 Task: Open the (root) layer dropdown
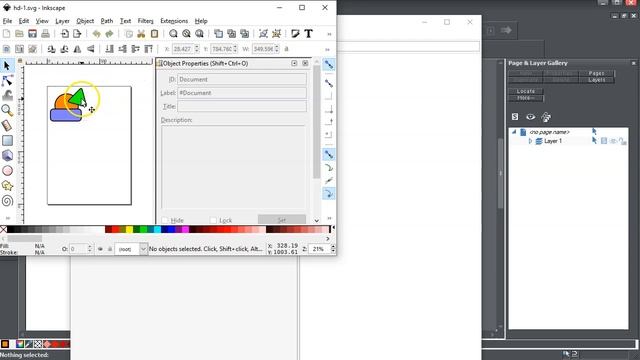click(x=143, y=249)
